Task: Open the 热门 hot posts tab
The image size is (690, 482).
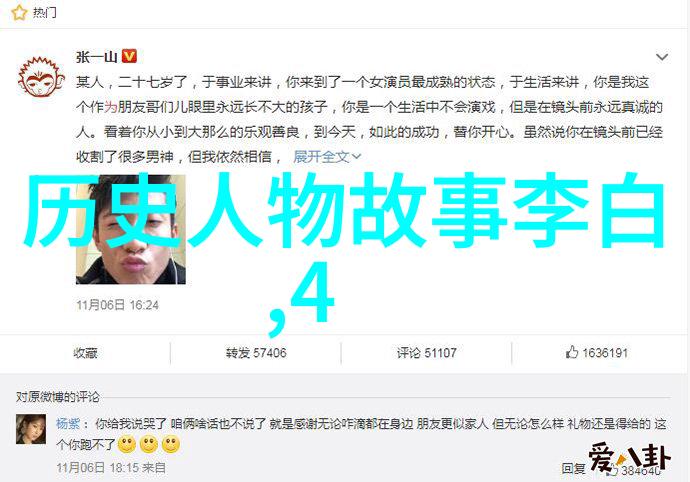Action: (44, 12)
